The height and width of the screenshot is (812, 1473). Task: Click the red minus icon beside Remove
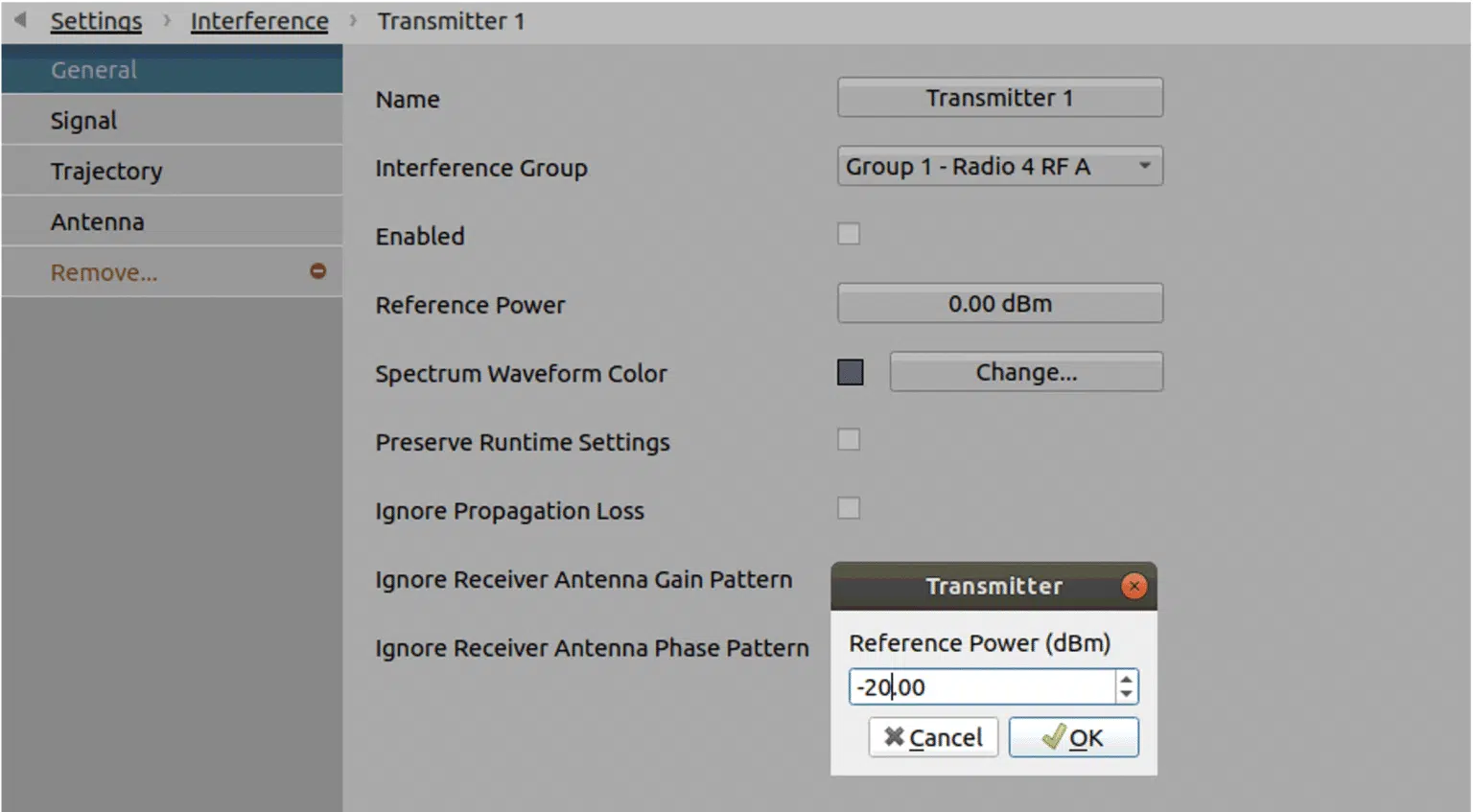tap(317, 271)
